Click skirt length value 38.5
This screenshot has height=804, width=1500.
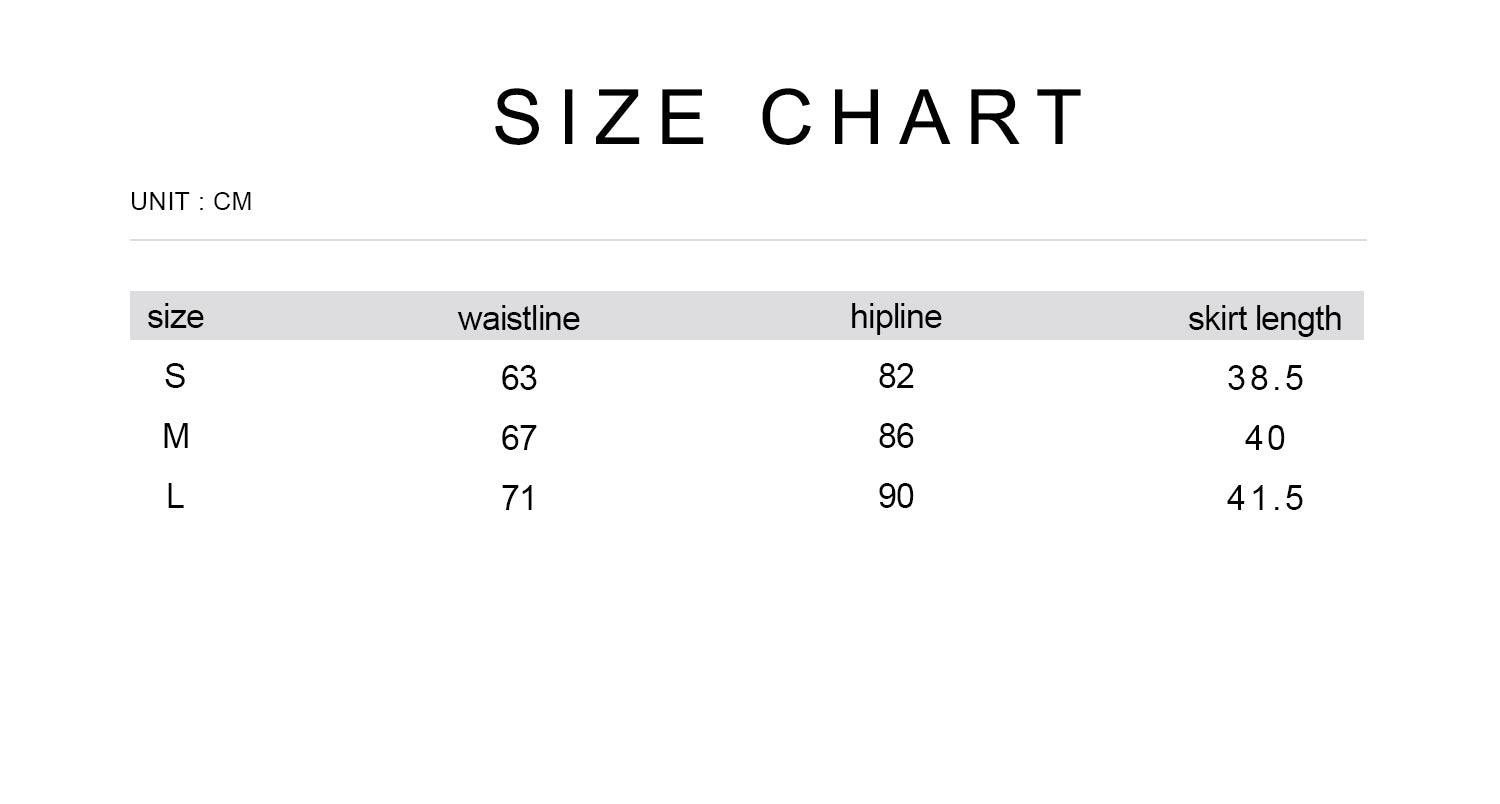click(1265, 379)
